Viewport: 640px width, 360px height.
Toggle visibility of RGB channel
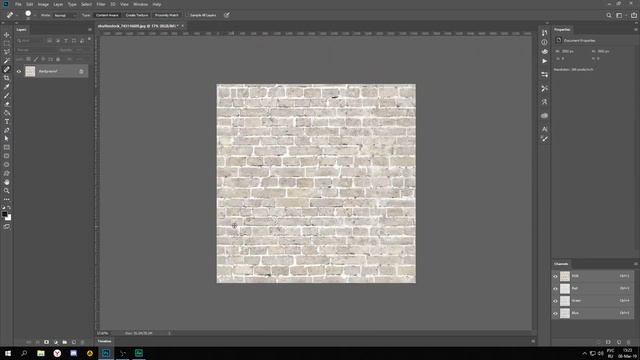pos(555,276)
